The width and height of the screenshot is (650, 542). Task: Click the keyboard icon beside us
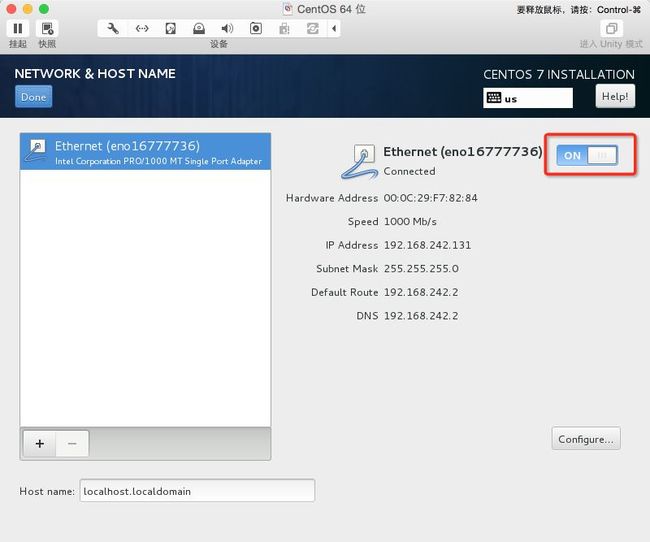click(x=494, y=98)
